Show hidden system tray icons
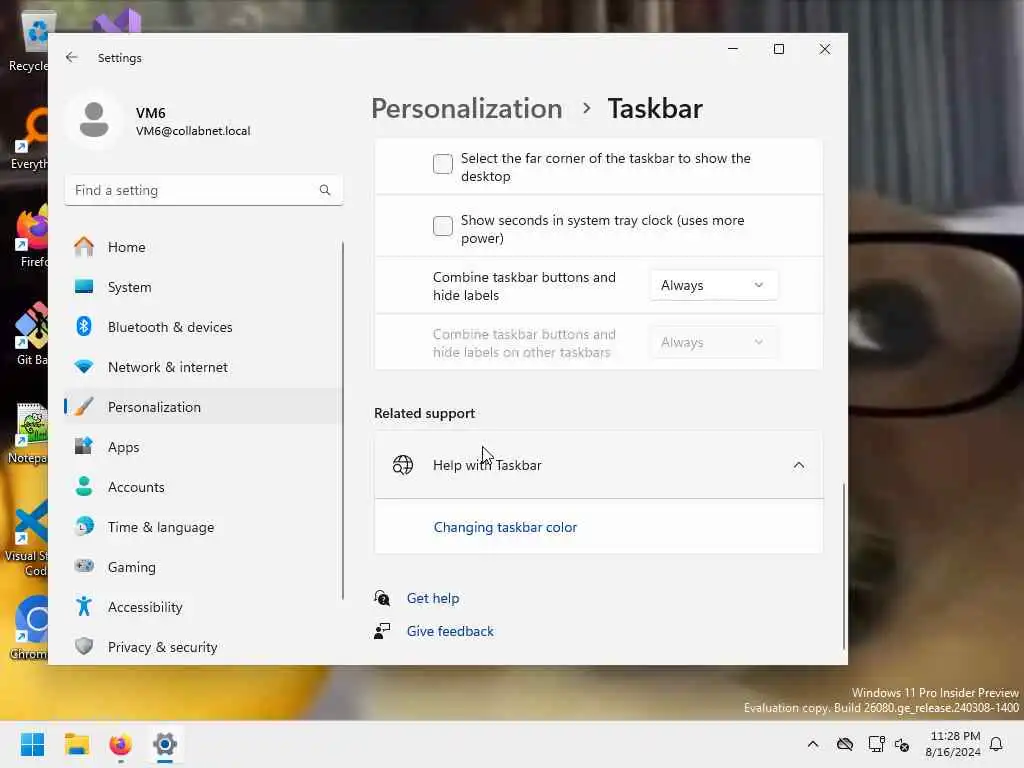Viewport: 1024px width, 768px height. 813,744
